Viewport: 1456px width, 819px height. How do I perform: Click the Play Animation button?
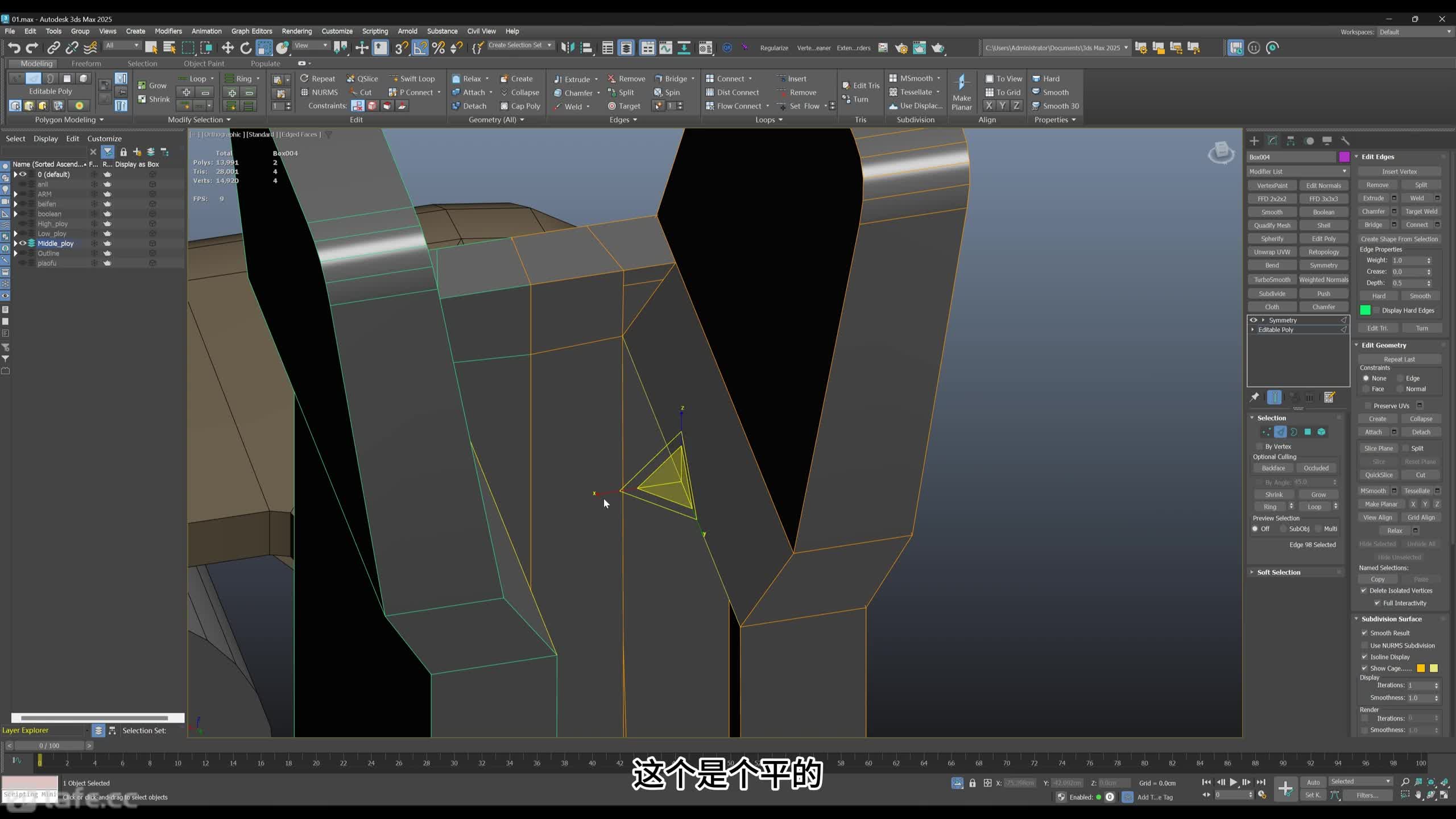(x=1233, y=782)
